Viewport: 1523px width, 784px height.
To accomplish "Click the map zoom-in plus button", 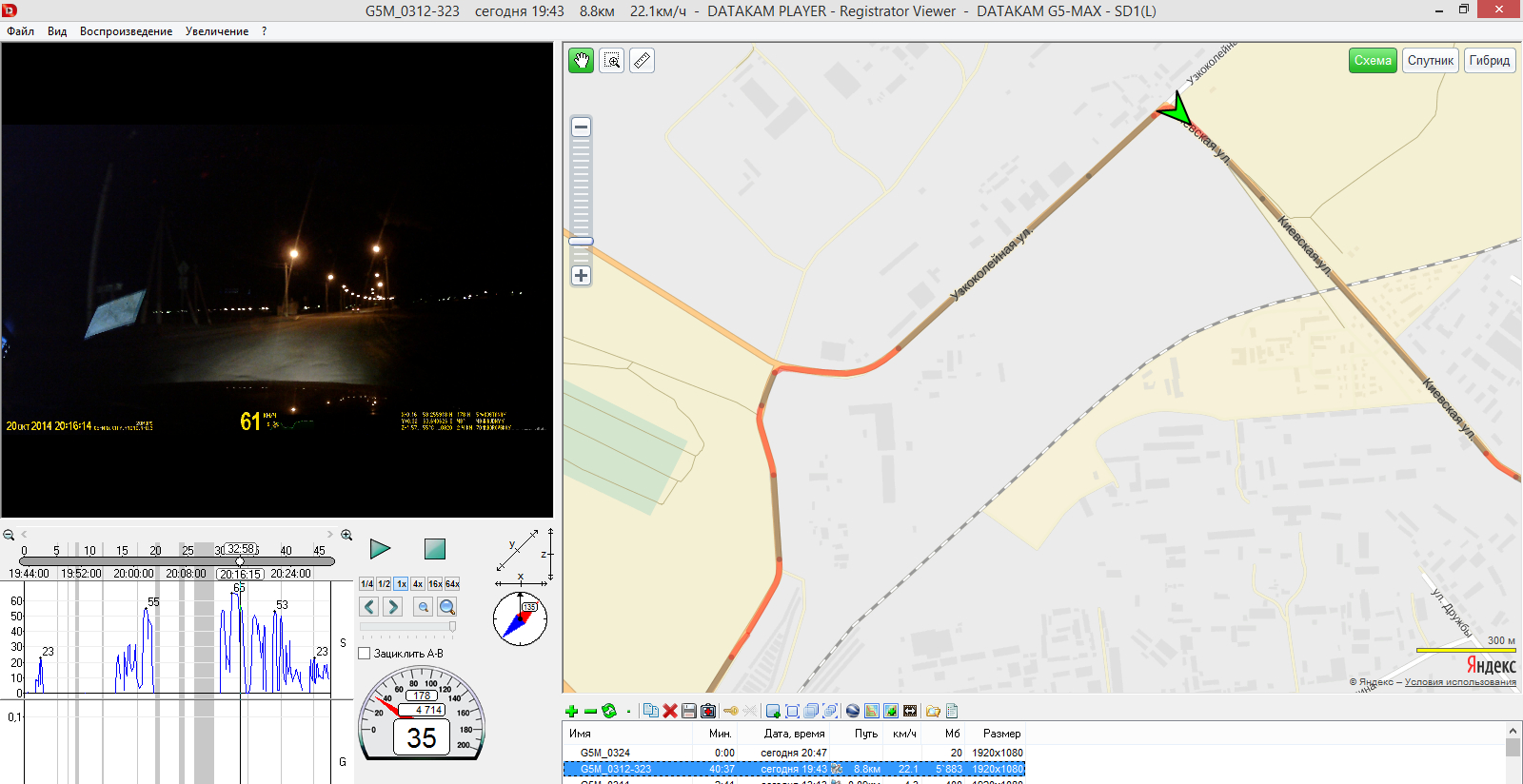I will 581,276.
